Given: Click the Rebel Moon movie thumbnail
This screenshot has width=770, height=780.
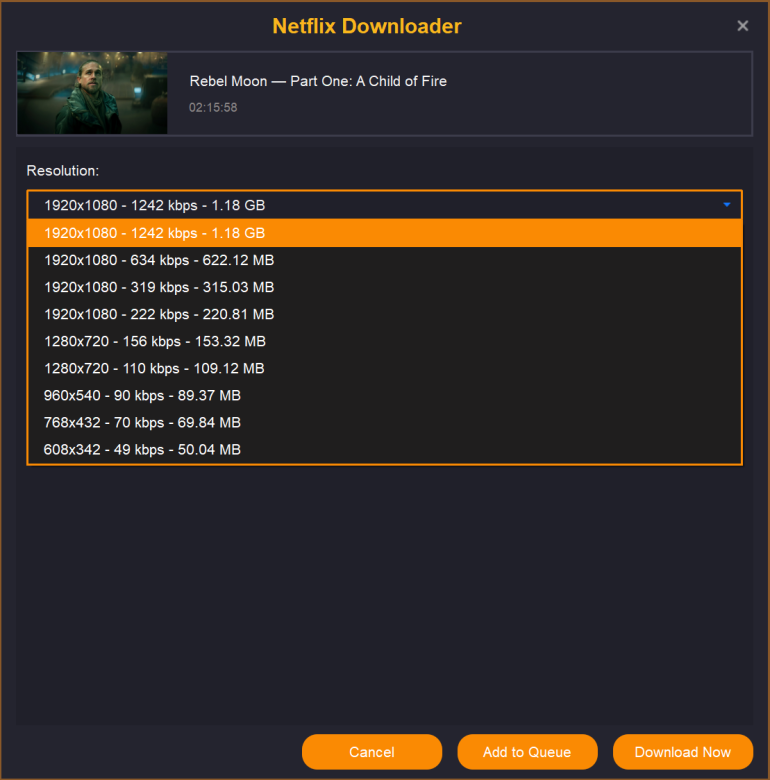Looking at the screenshot, I should click(x=93, y=93).
